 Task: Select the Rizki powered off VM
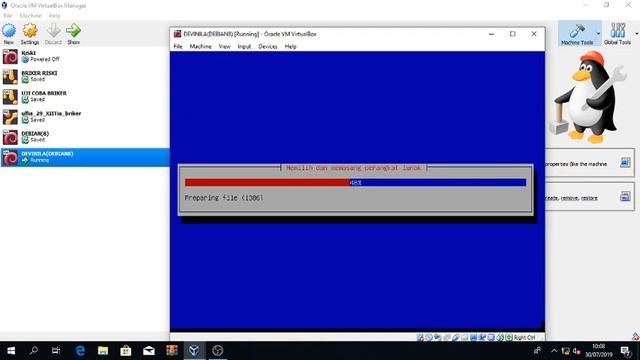click(x=85, y=56)
